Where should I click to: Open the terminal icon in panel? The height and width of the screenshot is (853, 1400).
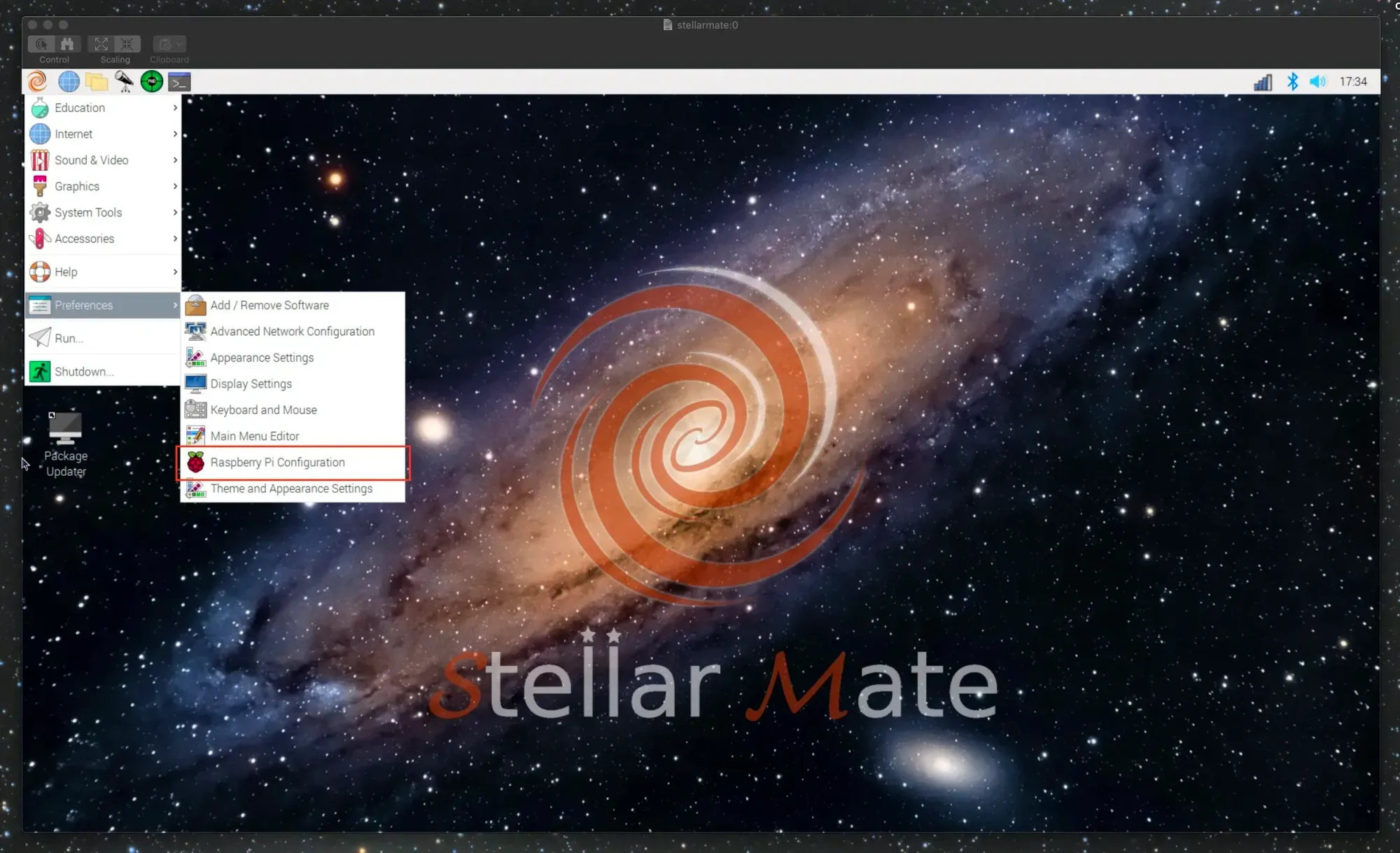179,82
